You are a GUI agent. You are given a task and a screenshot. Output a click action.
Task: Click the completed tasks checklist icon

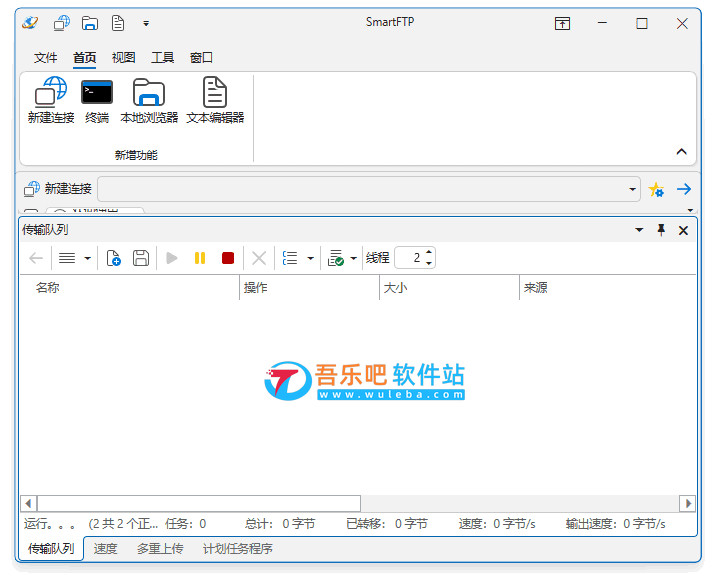(336, 258)
